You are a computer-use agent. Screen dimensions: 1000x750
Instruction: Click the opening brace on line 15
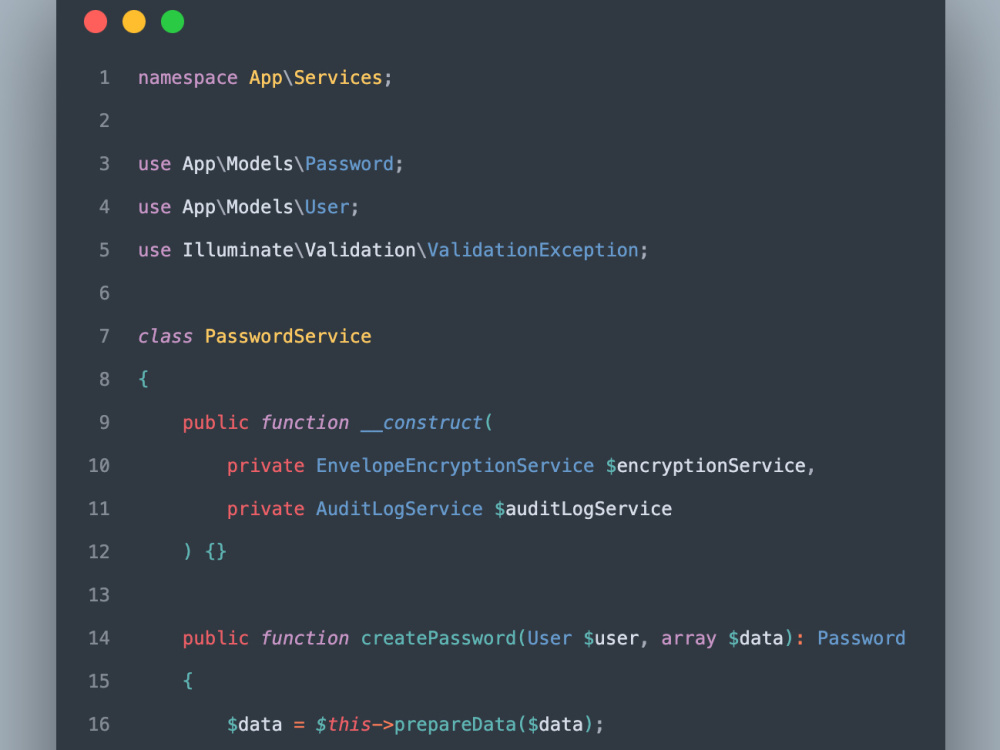[x=188, y=681]
